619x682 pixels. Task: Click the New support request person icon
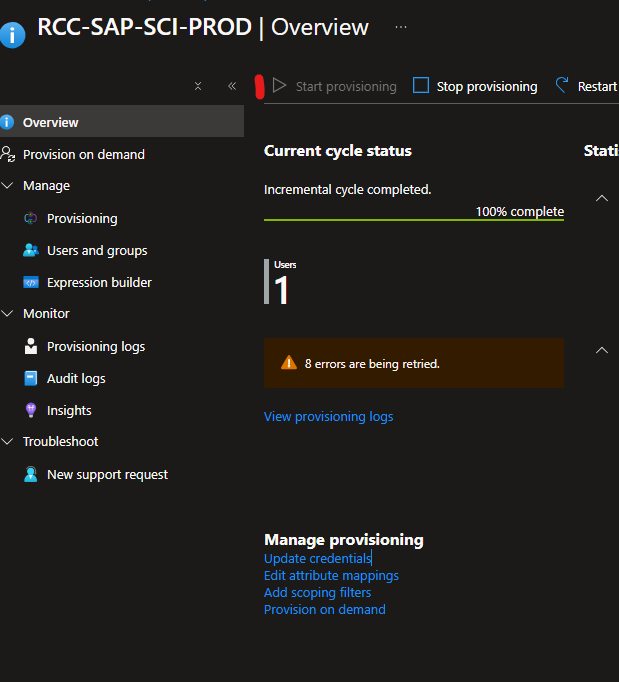[30, 474]
